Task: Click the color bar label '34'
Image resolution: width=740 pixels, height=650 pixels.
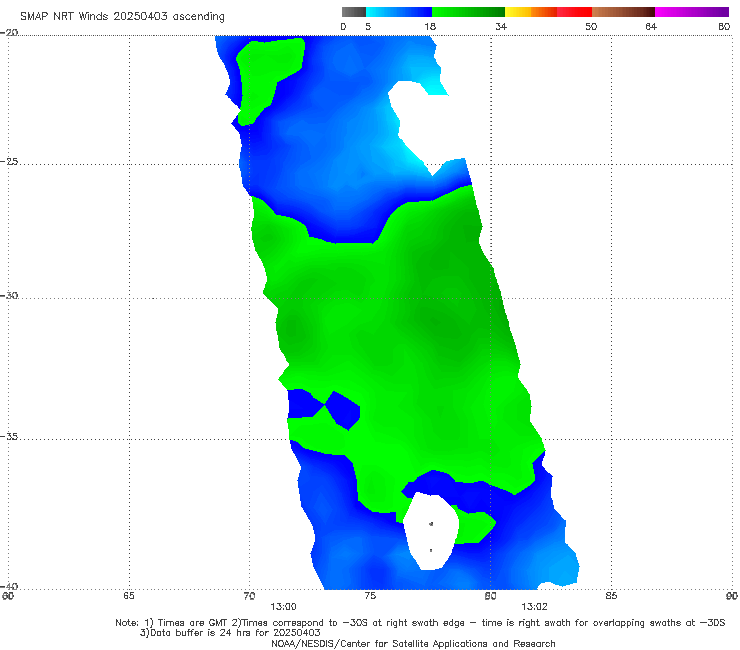Action: click(x=501, y=27)
